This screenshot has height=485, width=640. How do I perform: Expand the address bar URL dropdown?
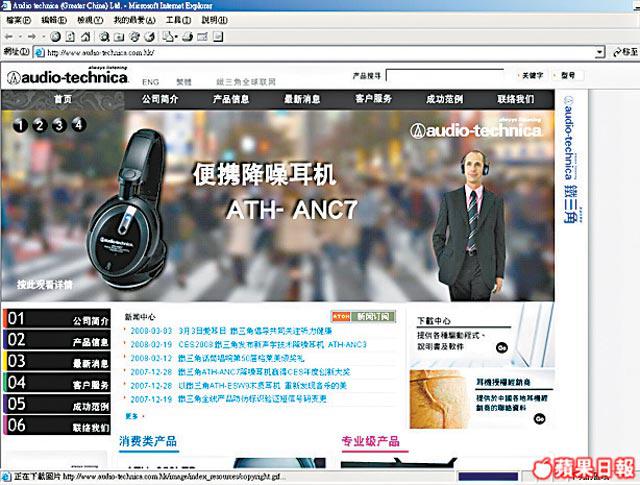600,52
